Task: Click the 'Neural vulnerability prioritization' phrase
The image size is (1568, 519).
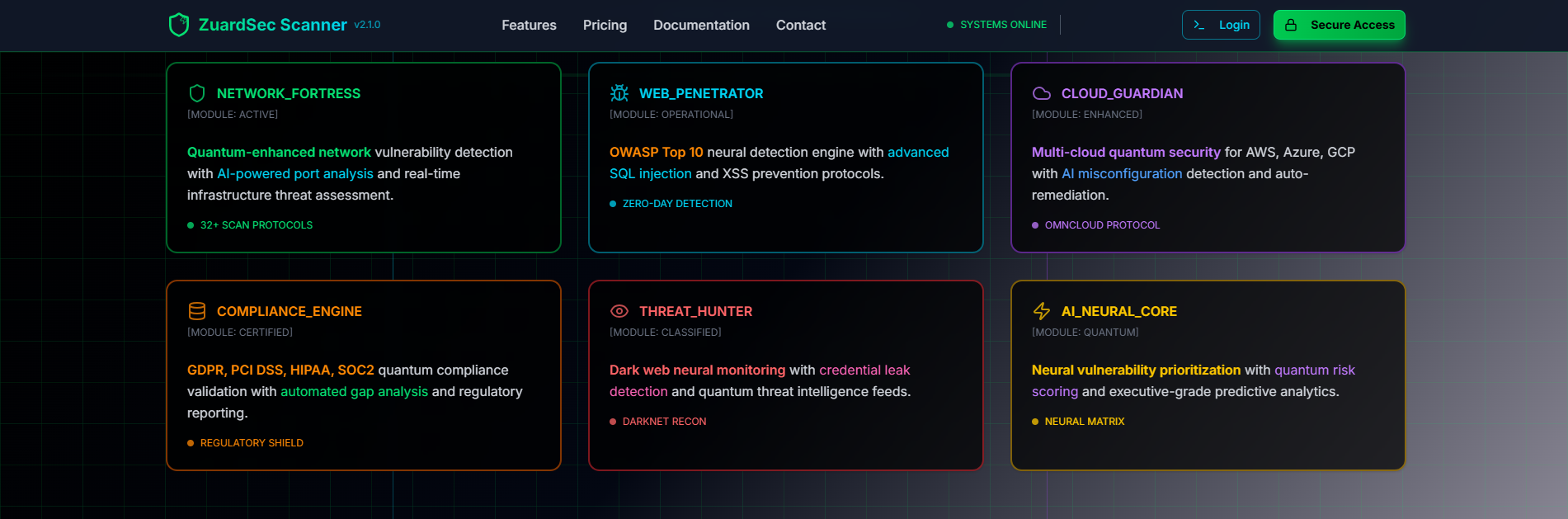Action: [1136, 370]
